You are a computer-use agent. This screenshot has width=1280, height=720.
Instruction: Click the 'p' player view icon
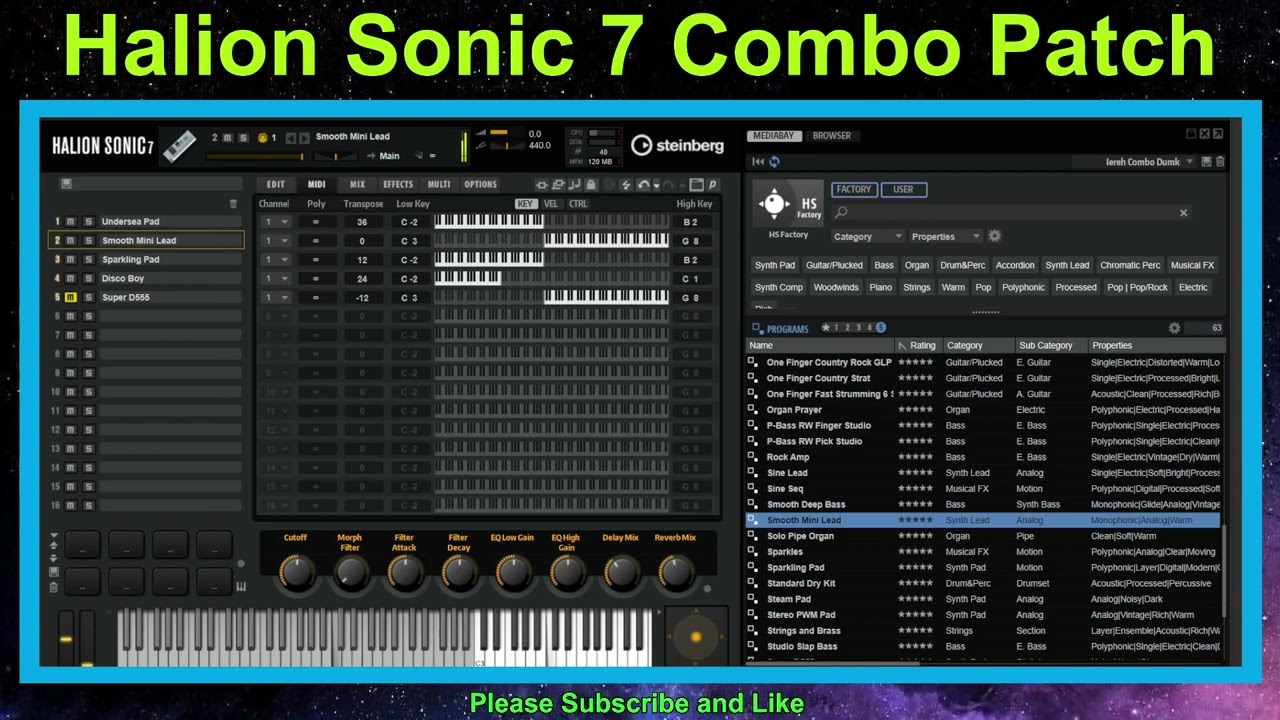point(712,185)
